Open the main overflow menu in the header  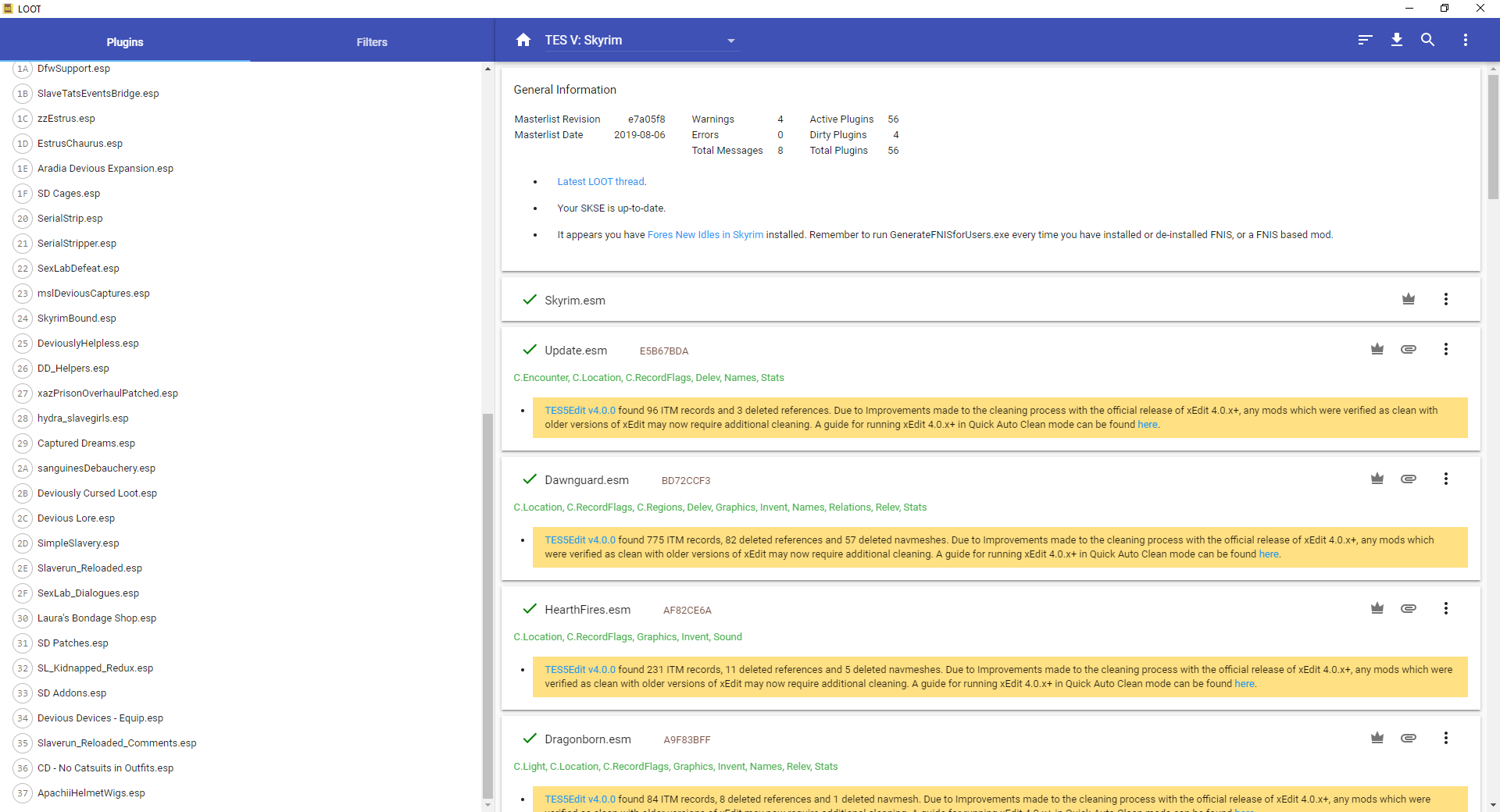point(1466,40)
